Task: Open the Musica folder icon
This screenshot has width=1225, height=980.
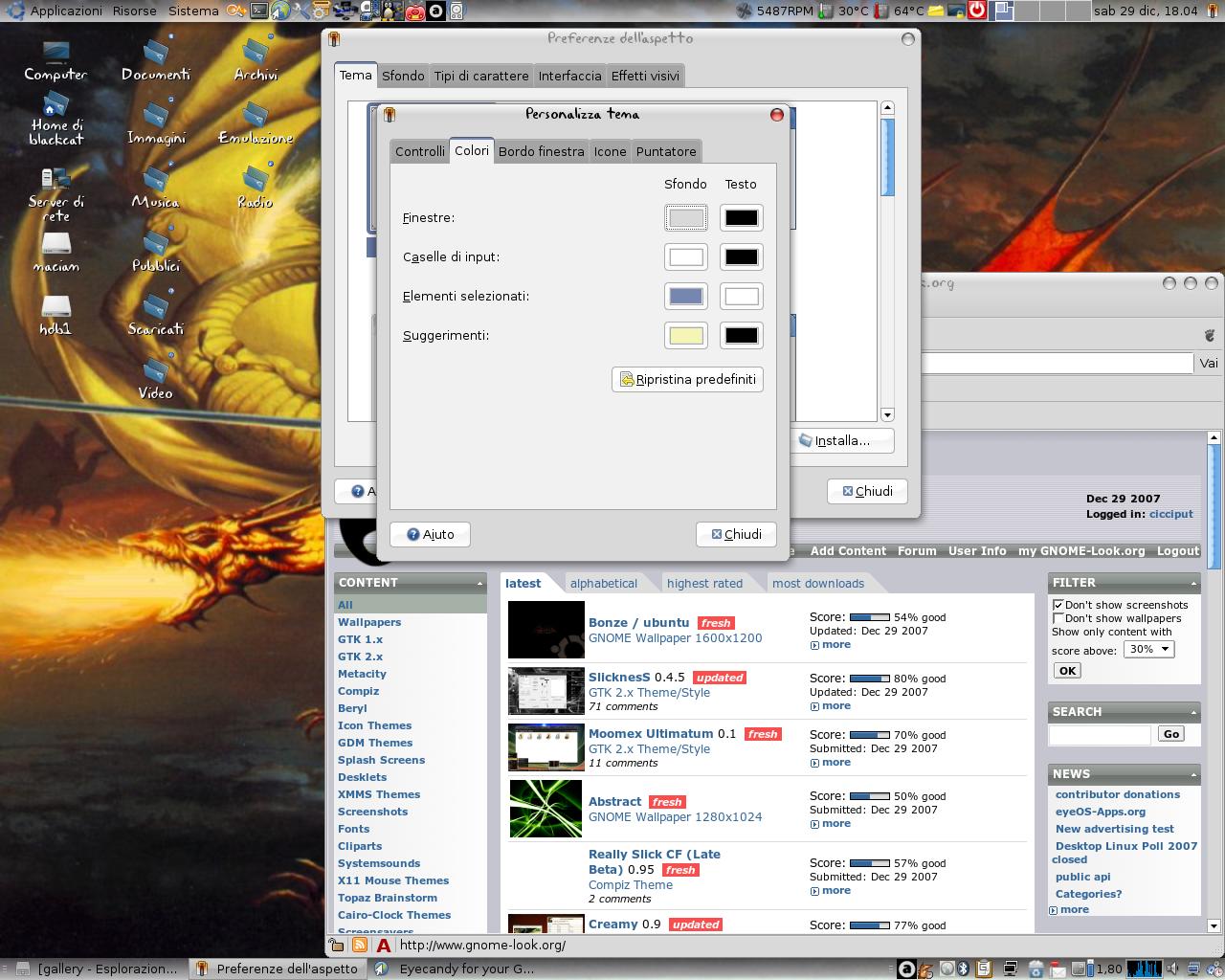Action: (x=156, y=189)
